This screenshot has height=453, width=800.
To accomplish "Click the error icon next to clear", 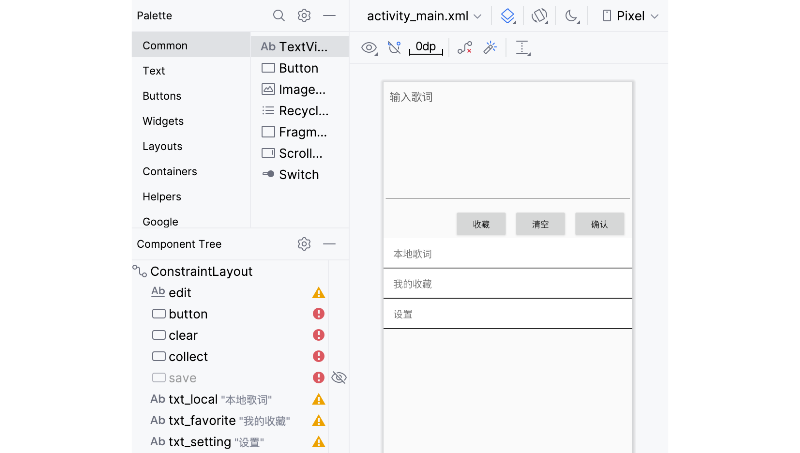I will tap(318, 335).
